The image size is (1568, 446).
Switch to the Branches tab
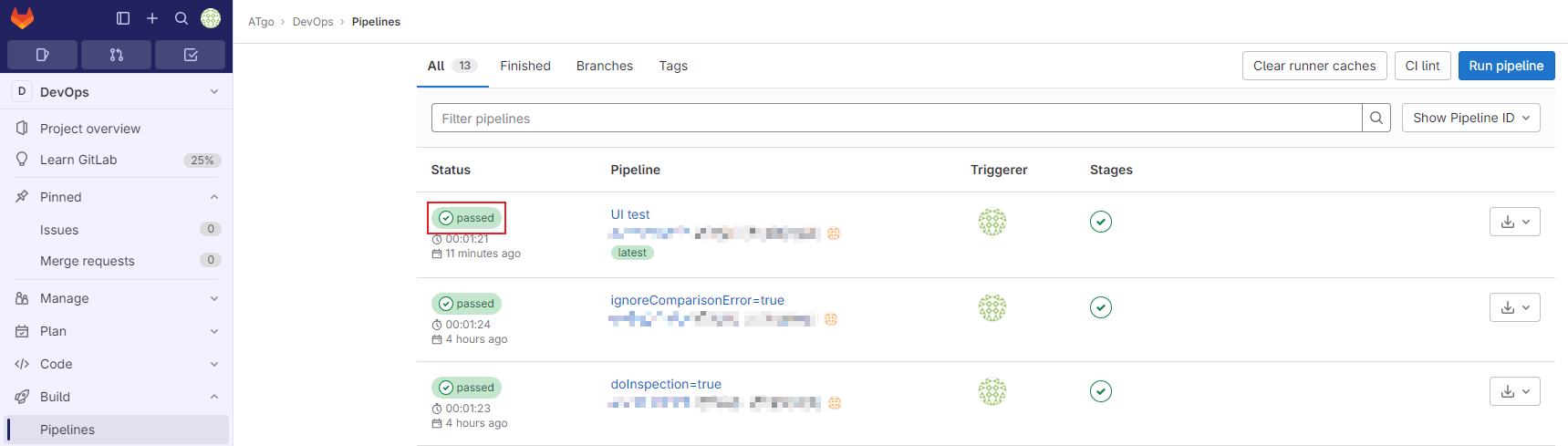click(604, 66)
